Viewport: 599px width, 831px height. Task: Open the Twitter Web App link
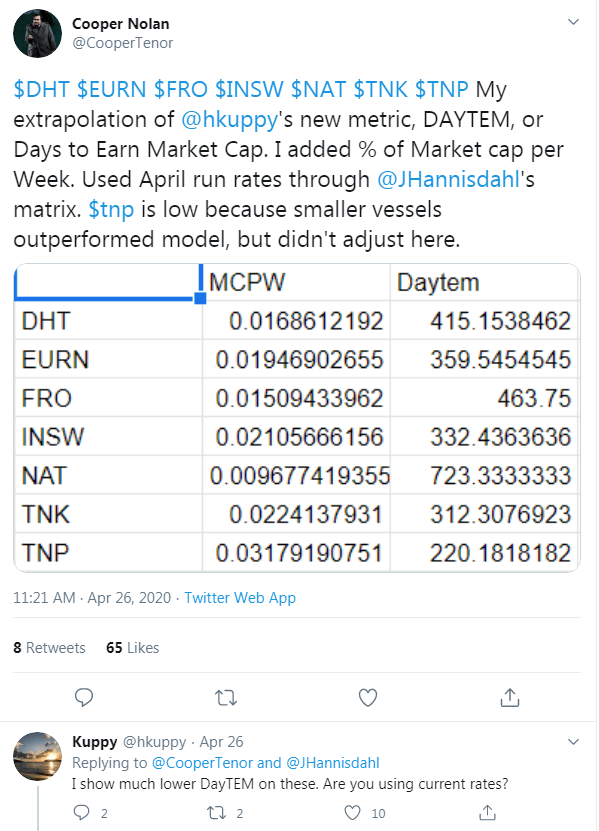[x=240, y=598]
